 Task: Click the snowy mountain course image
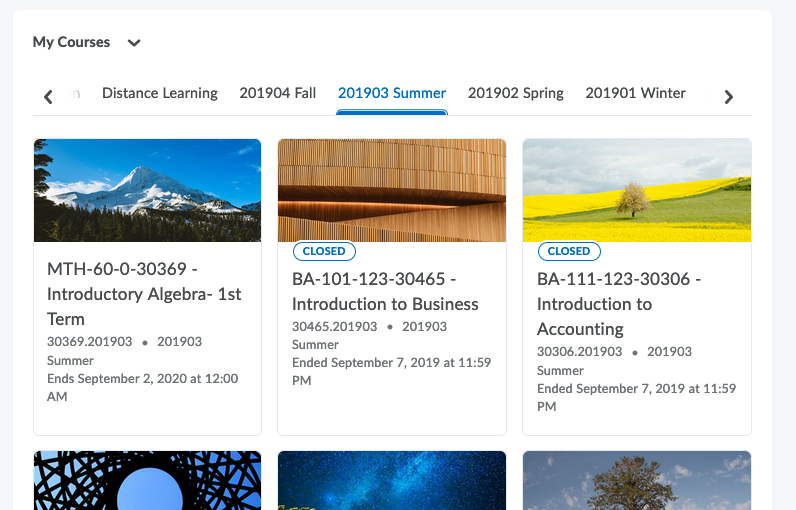point(147,190)
